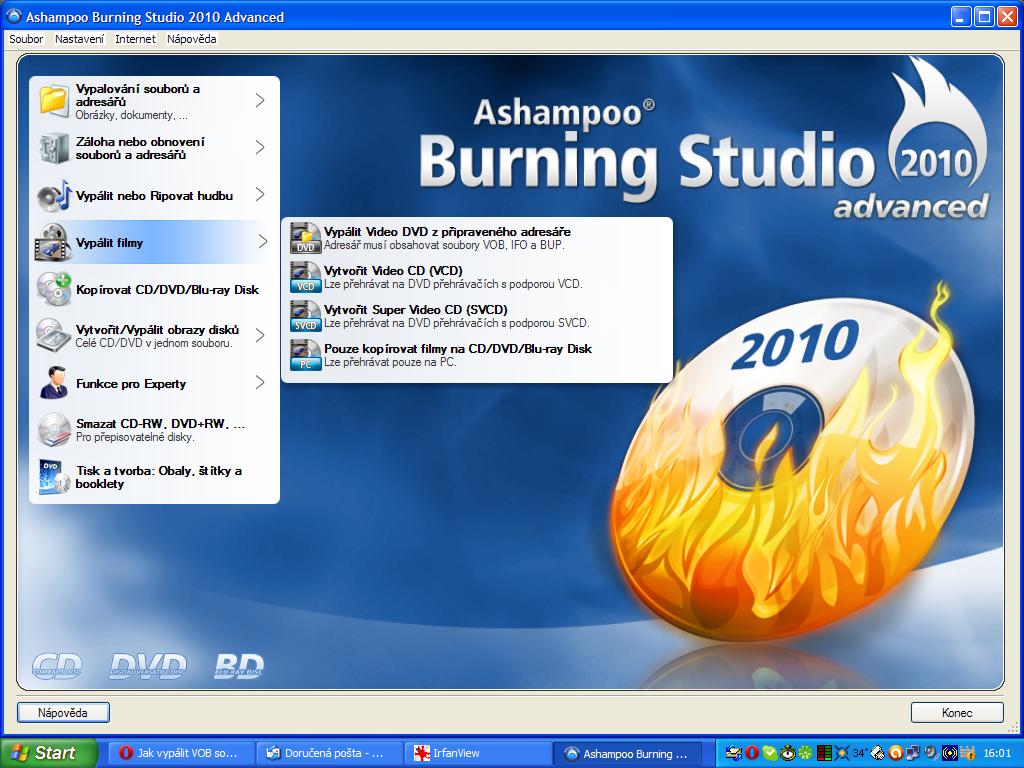Screen dimensions: 1024x768
Task: Click the network computers tray icon
Action: click(x=912, y=753)
